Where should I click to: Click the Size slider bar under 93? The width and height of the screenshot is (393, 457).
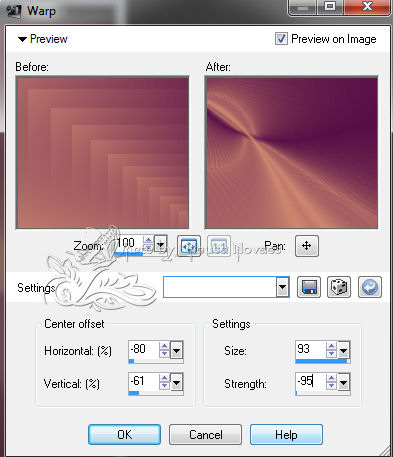tap(322, 361)
